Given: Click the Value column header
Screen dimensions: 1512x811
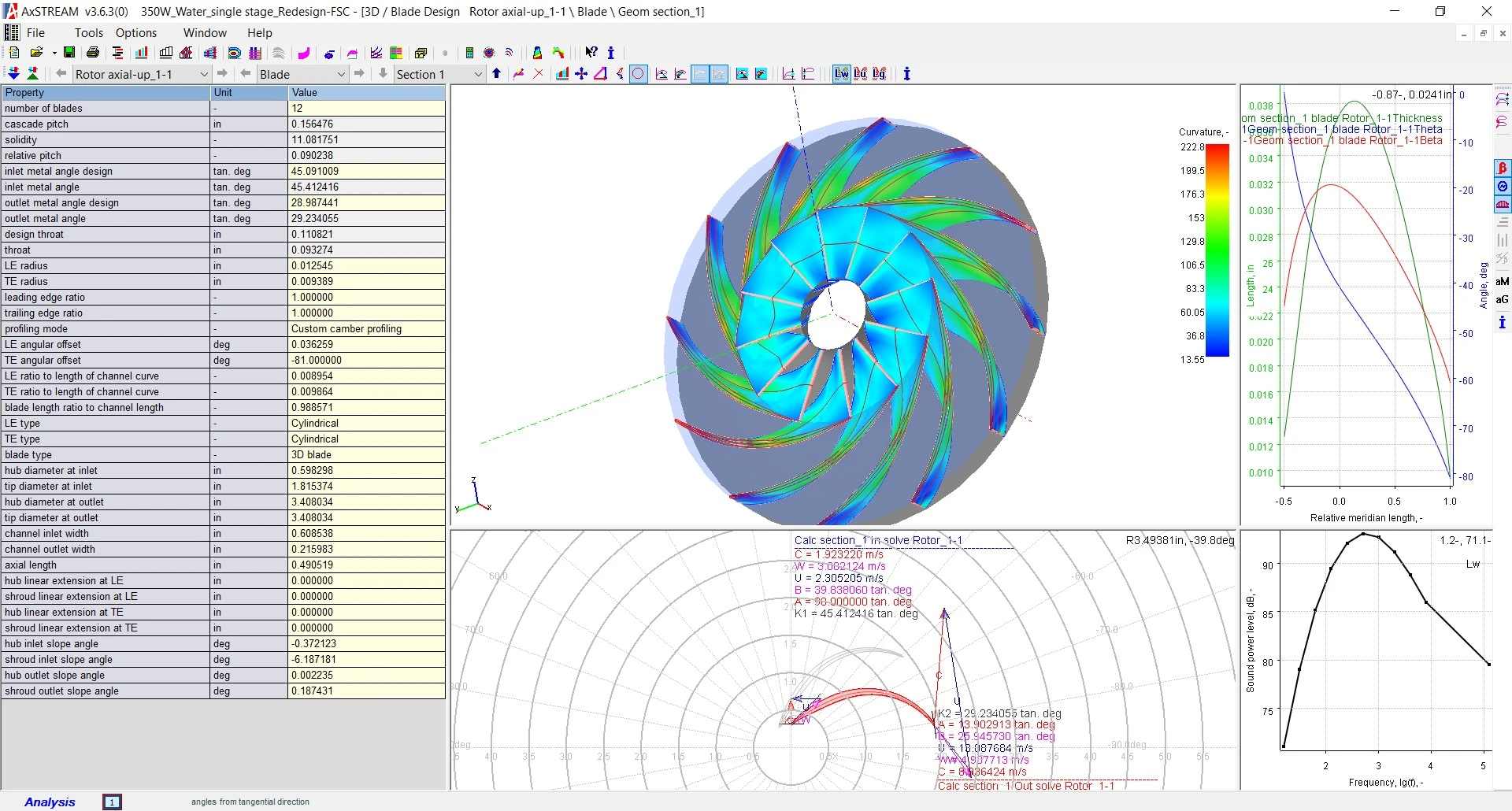Looking at the screenshot, I should point(367,92).
